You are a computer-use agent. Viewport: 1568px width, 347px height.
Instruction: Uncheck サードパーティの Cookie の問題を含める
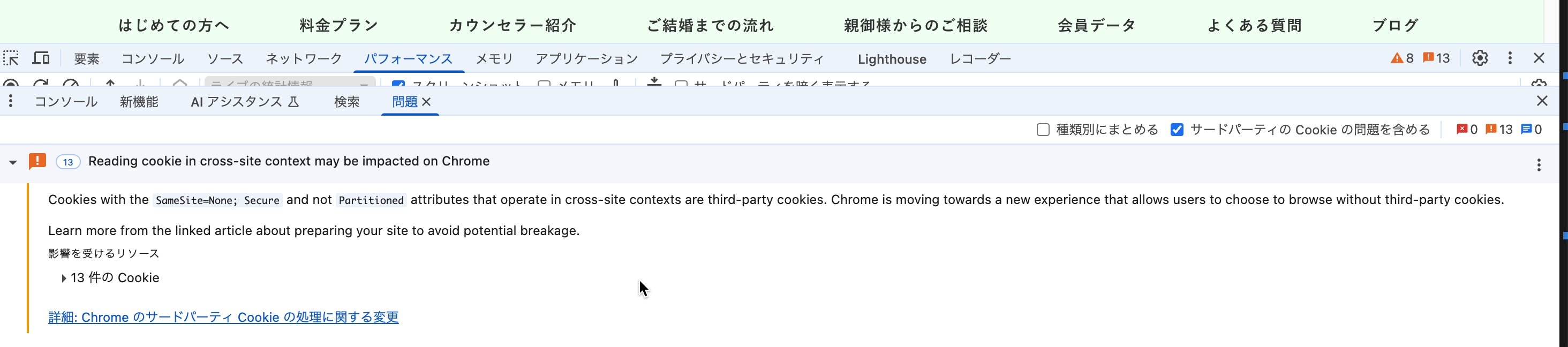(x=1177, y=130)
